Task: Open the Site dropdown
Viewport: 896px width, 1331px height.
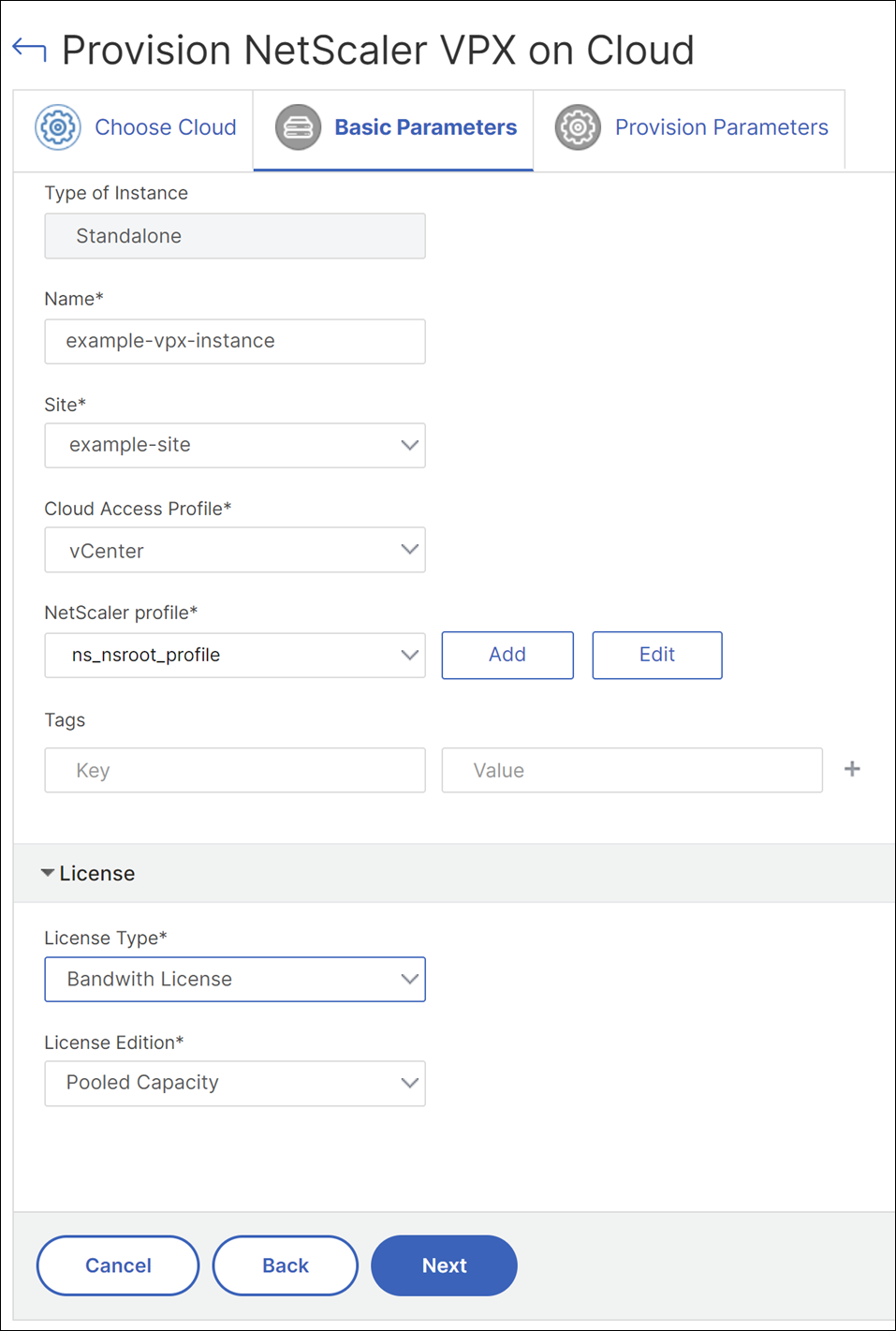Action: [235, 445]
